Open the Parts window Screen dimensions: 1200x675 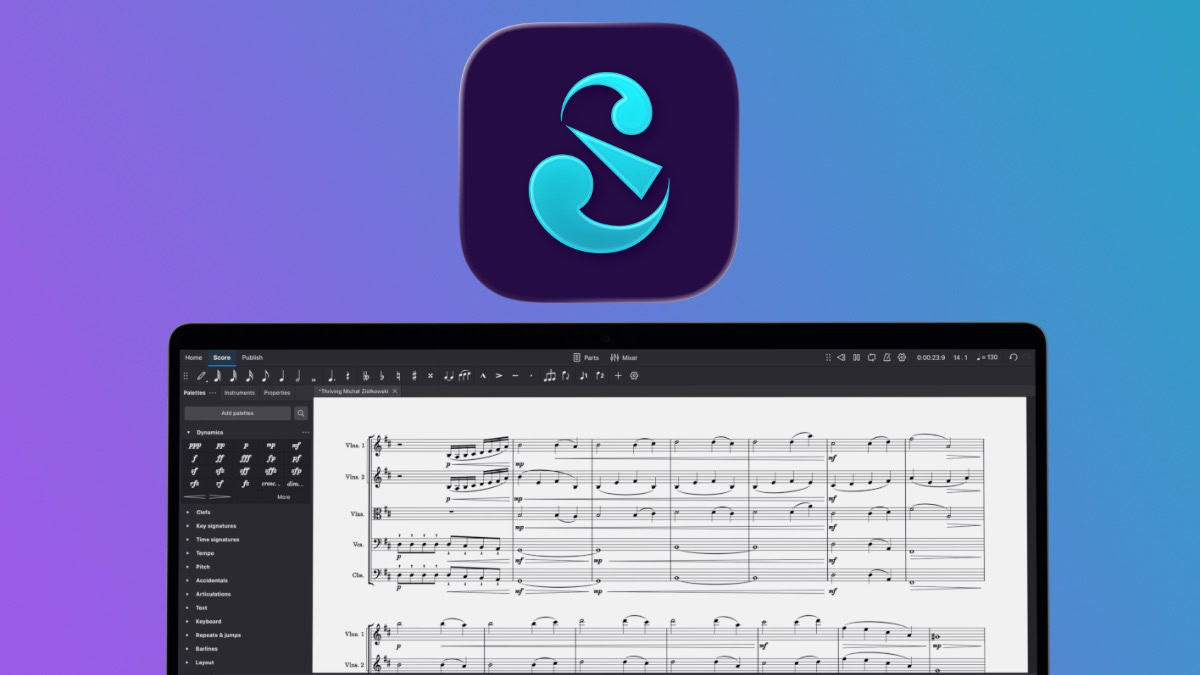588,357
